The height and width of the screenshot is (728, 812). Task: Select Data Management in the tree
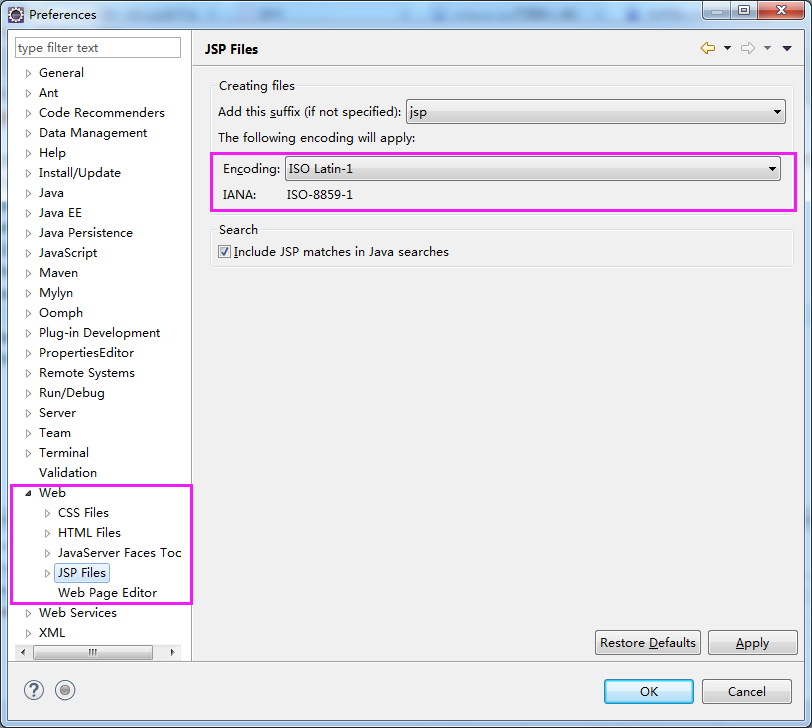point(93,133)
